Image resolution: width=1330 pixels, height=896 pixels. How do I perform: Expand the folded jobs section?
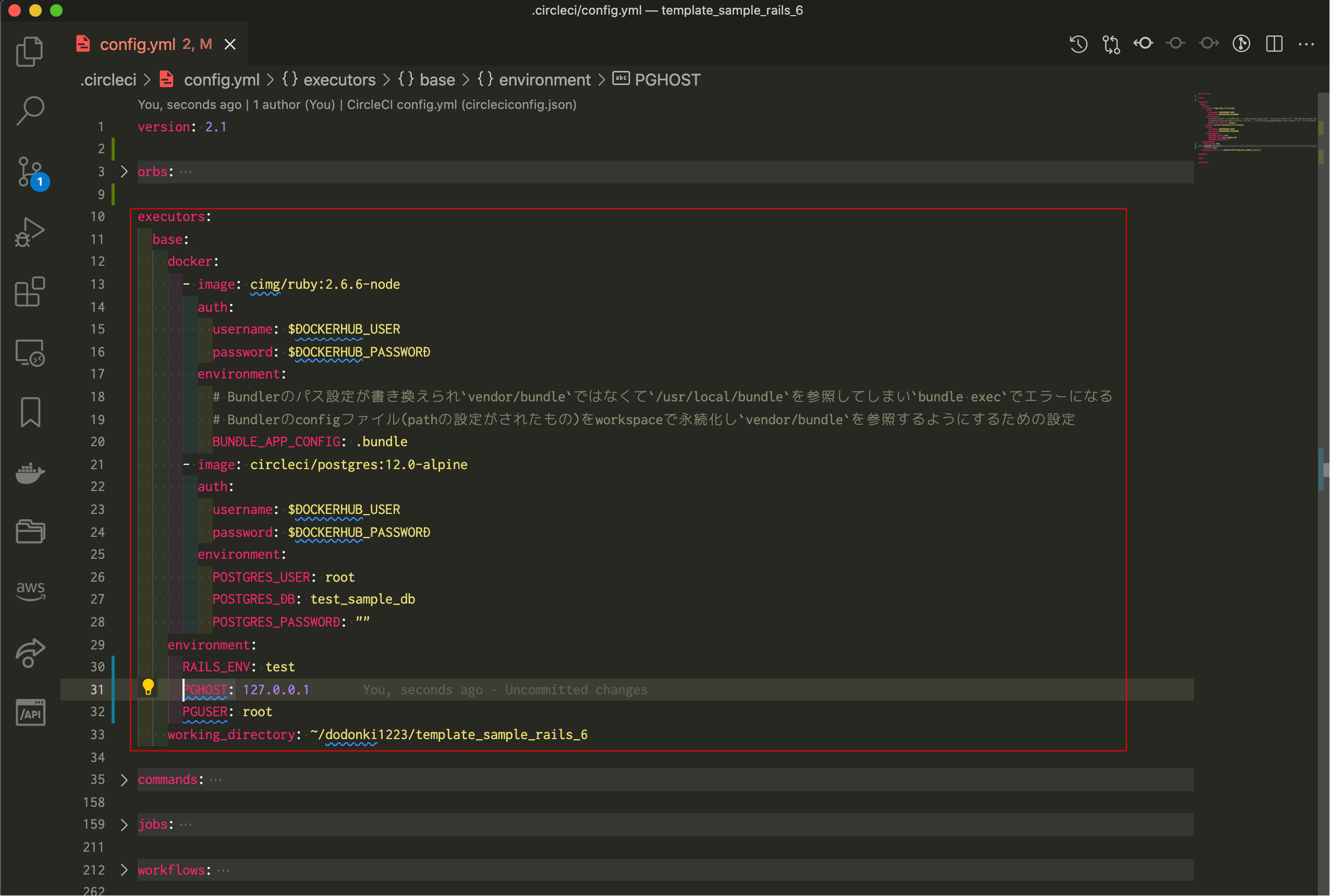pyautogui.click(x=124, y=824)
